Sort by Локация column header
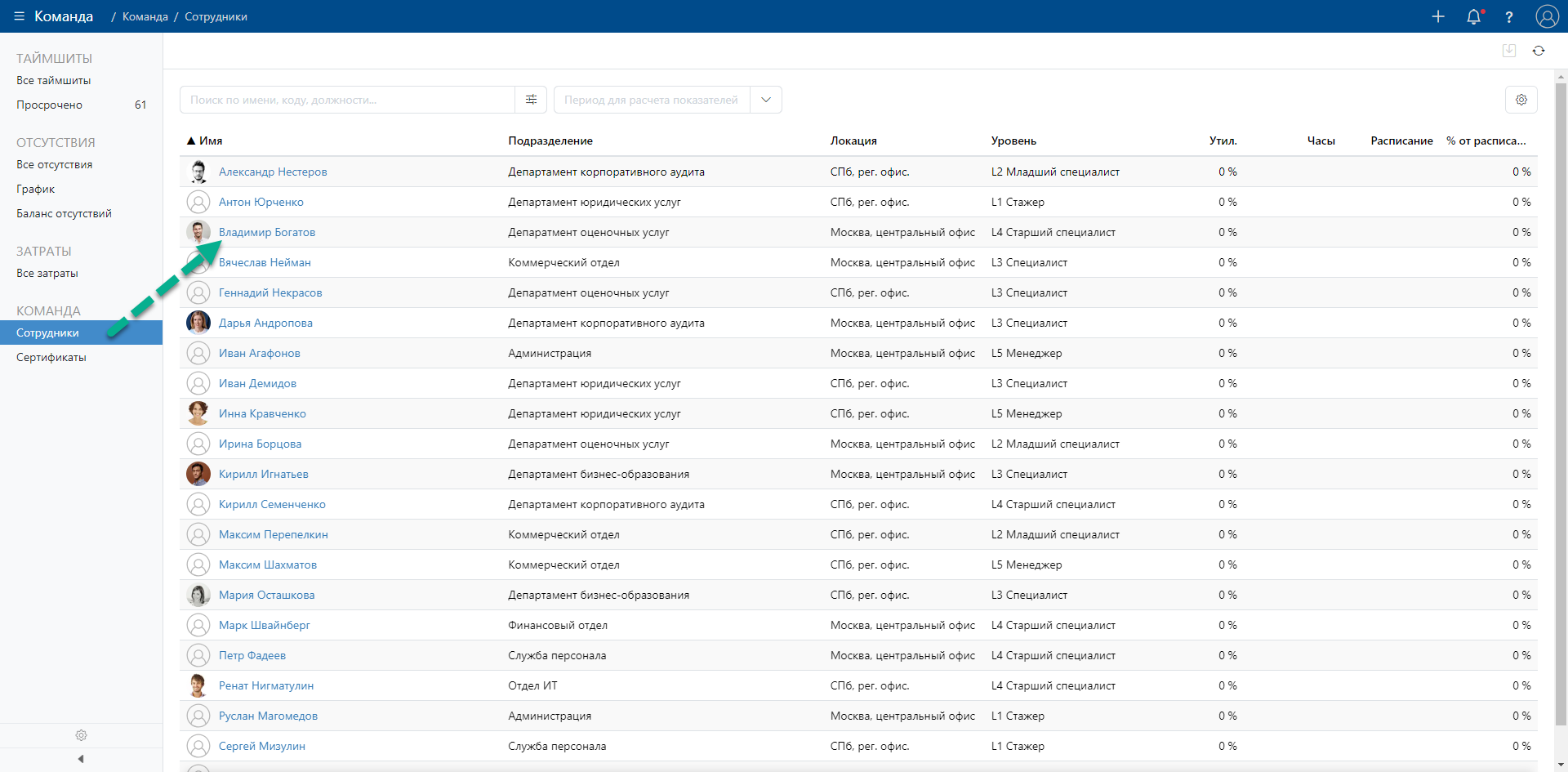This screenshot has height=772, width=1568. [853, 141]
